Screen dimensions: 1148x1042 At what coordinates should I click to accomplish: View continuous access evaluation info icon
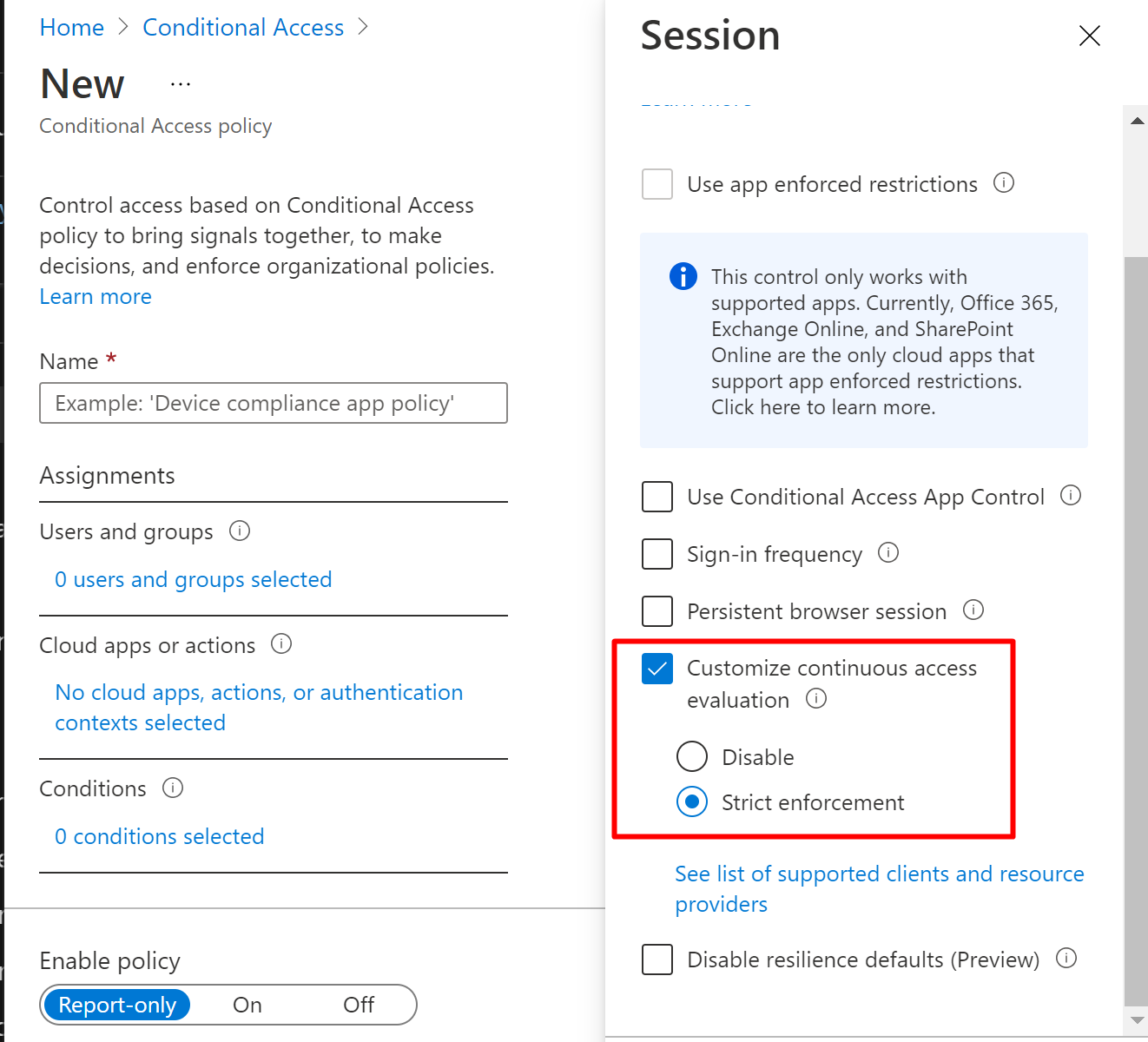pos(816,699)
